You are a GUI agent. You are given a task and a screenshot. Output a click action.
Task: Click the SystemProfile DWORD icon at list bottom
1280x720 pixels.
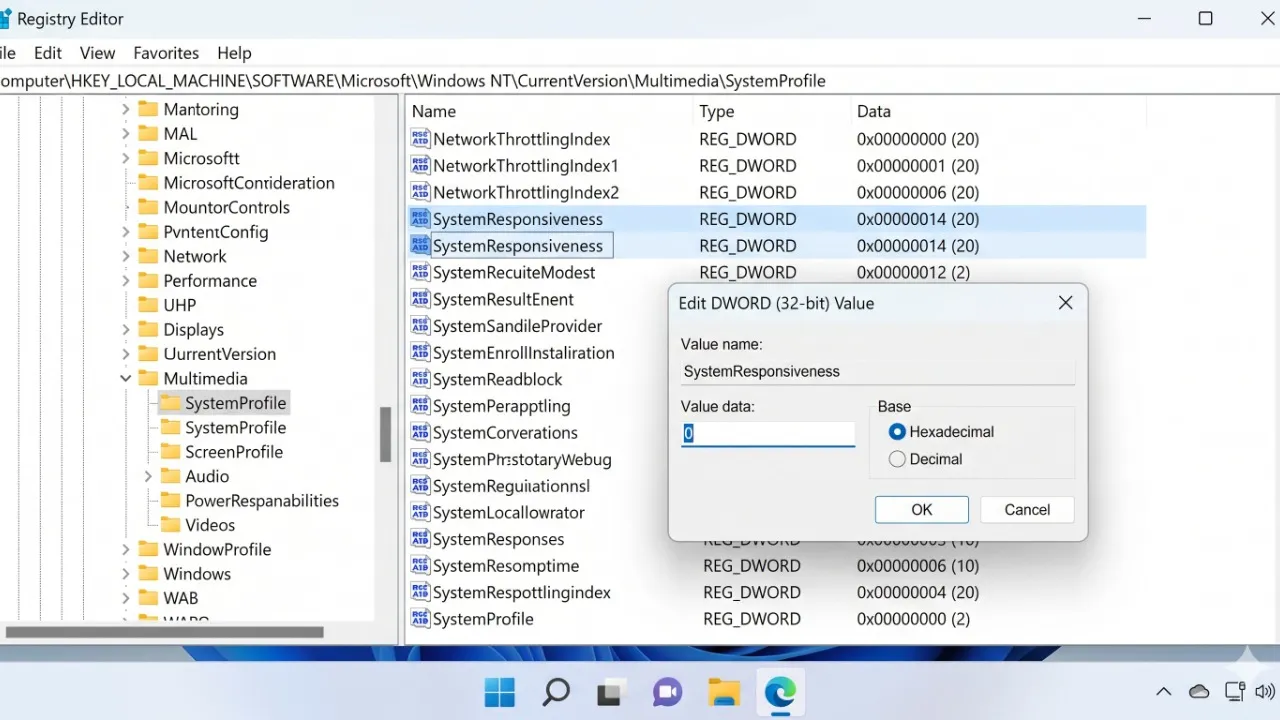point(420,619)
